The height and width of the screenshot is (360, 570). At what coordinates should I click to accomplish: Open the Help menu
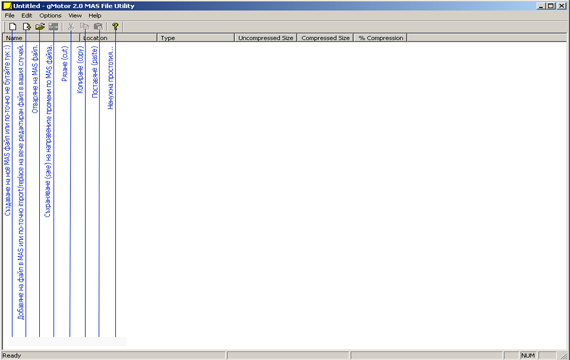pos(95,16)
